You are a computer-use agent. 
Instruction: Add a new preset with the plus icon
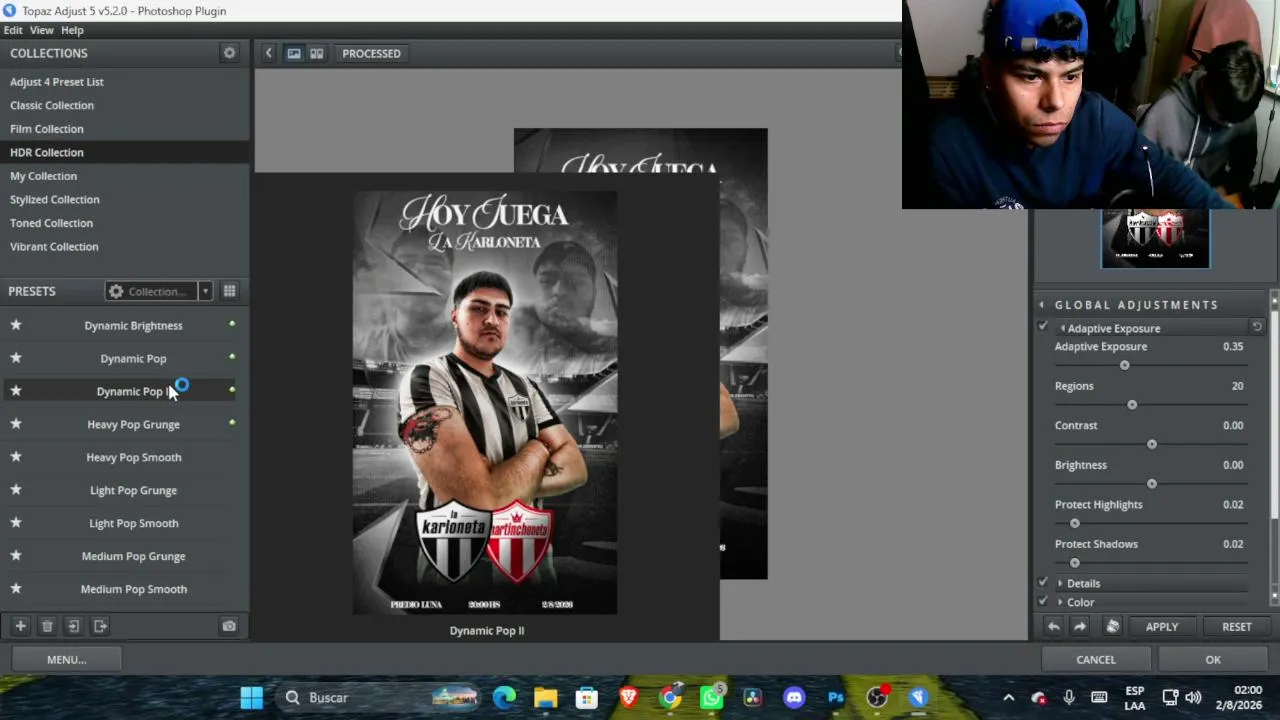[20, 626]
